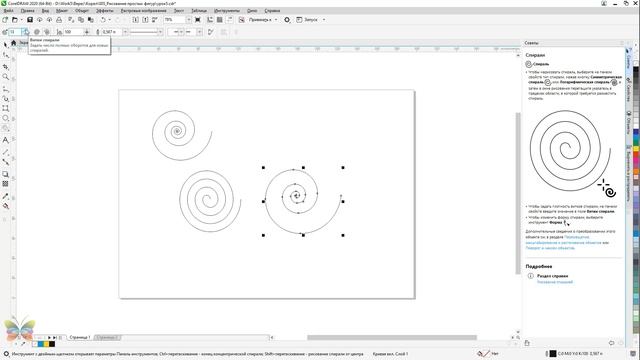Toggle show guidelines button

(230, 20)
